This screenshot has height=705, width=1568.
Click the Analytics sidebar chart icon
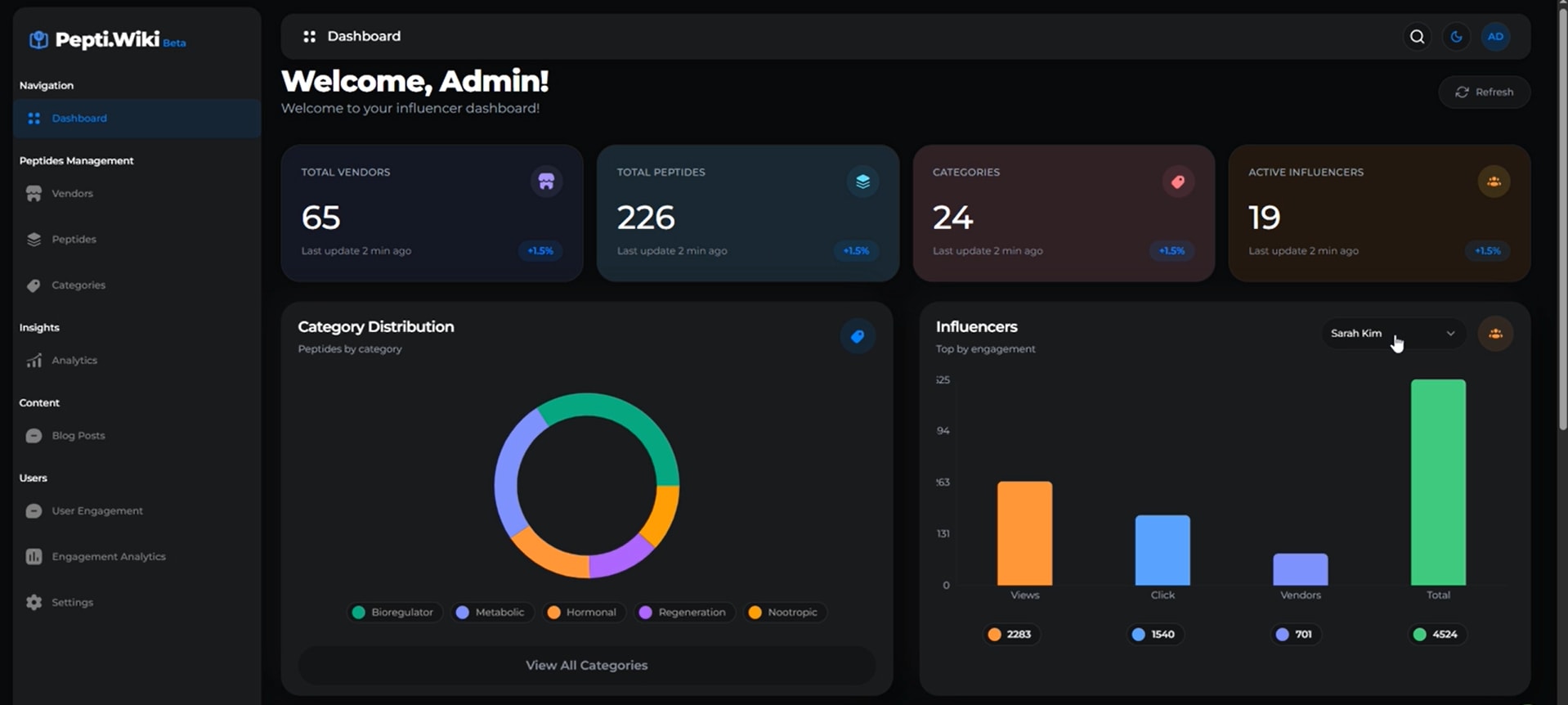pos(34,361)
